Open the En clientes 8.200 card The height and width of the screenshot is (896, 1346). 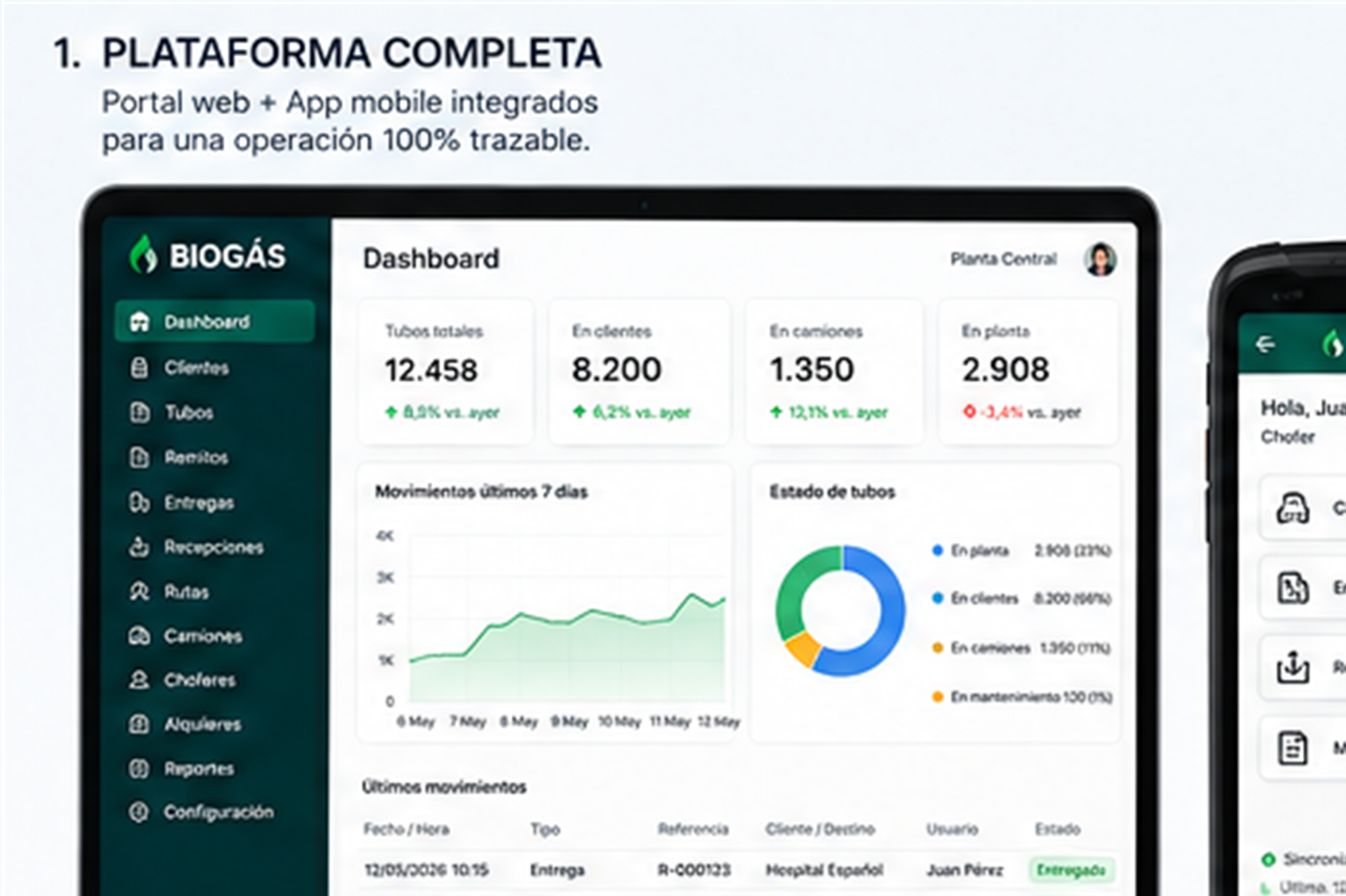point(639,372)
